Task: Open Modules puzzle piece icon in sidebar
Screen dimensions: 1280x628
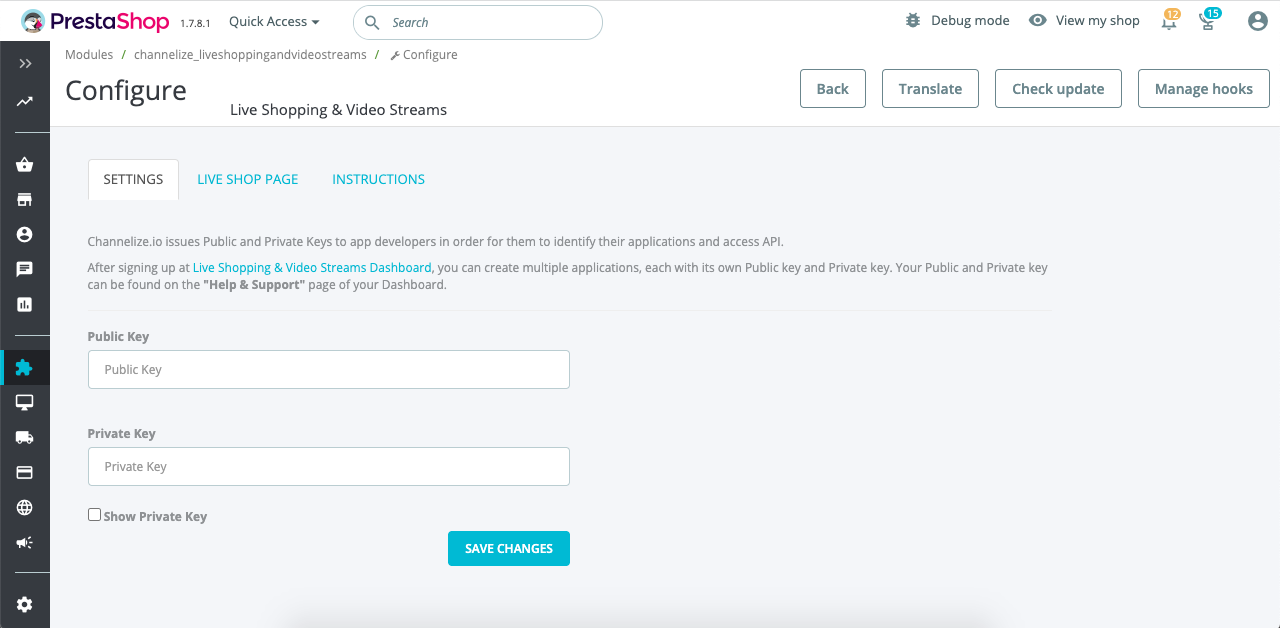Action: coord(25,368)
